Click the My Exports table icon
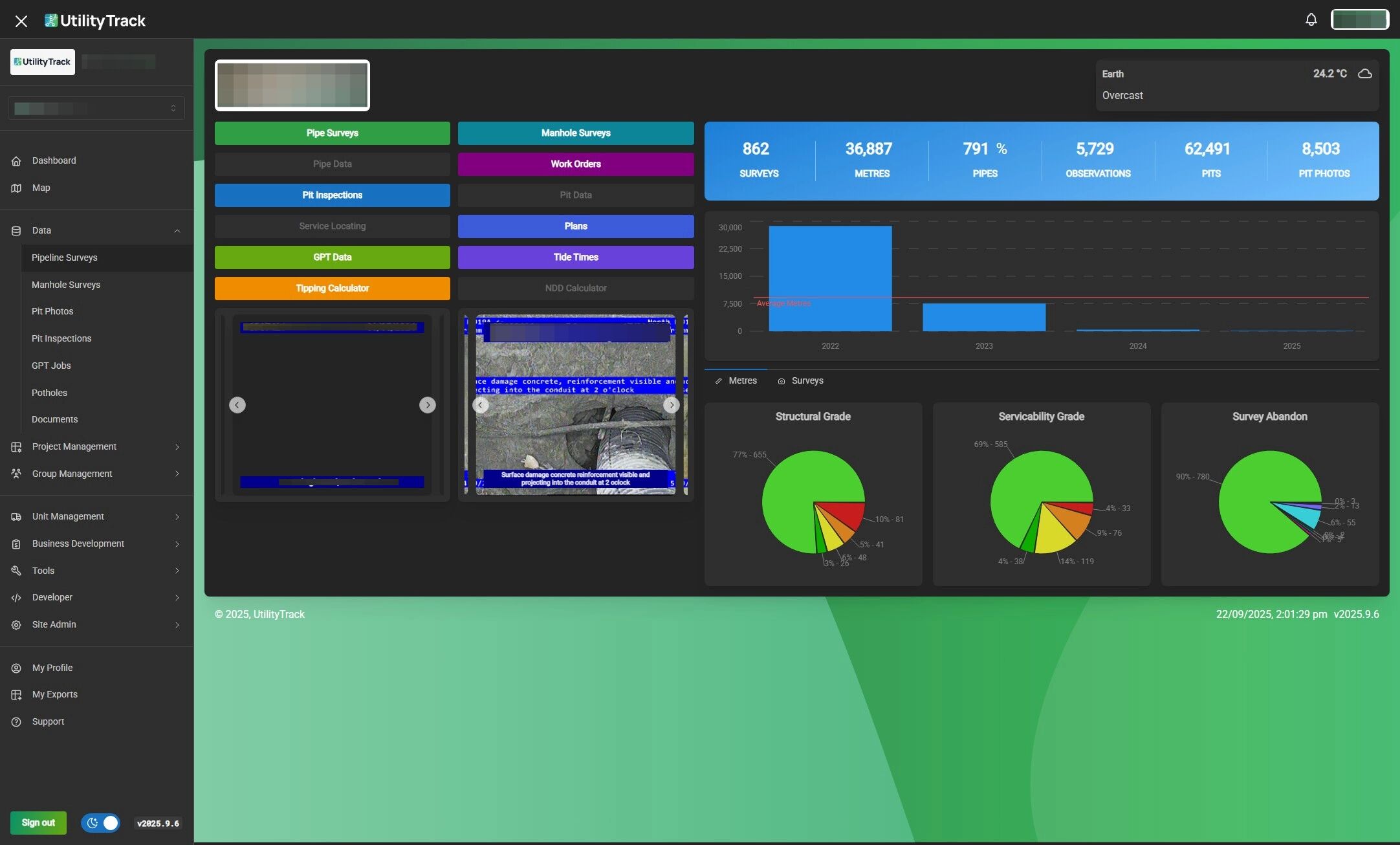 16,695
